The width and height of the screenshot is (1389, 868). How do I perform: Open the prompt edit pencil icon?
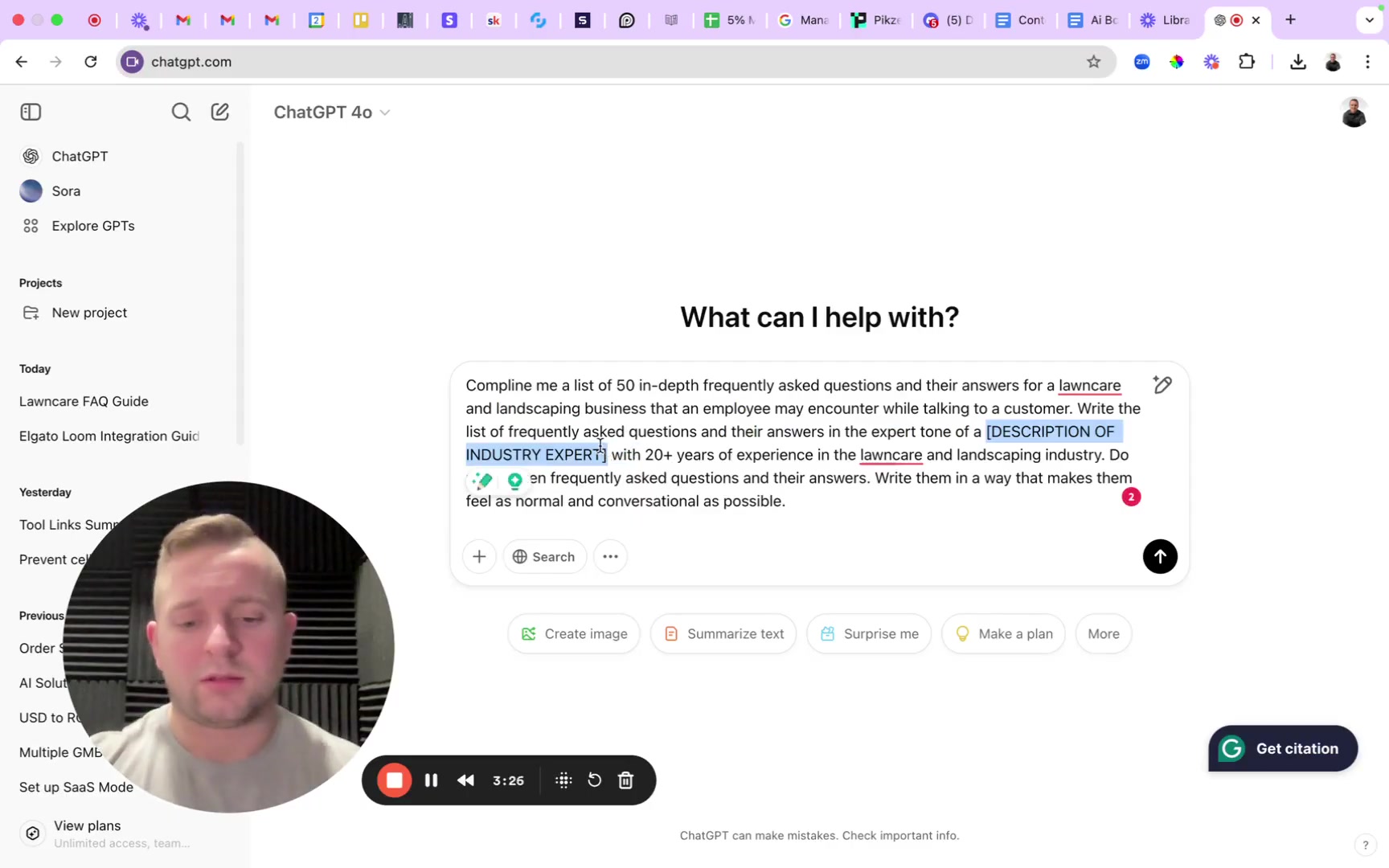point(1162,385)
